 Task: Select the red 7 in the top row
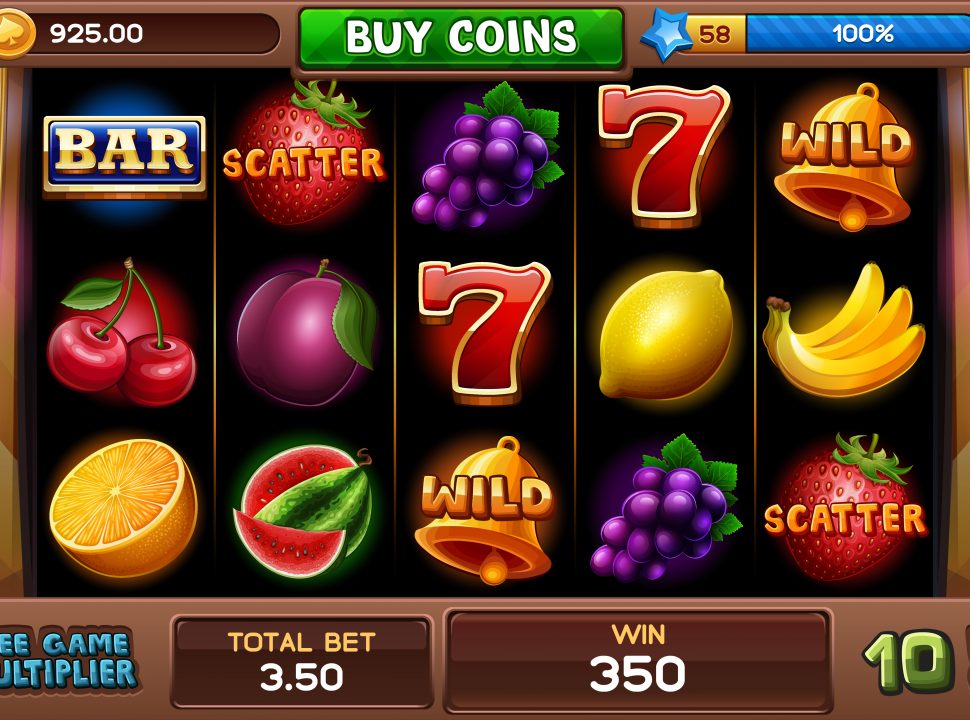(x=664, y=155)
